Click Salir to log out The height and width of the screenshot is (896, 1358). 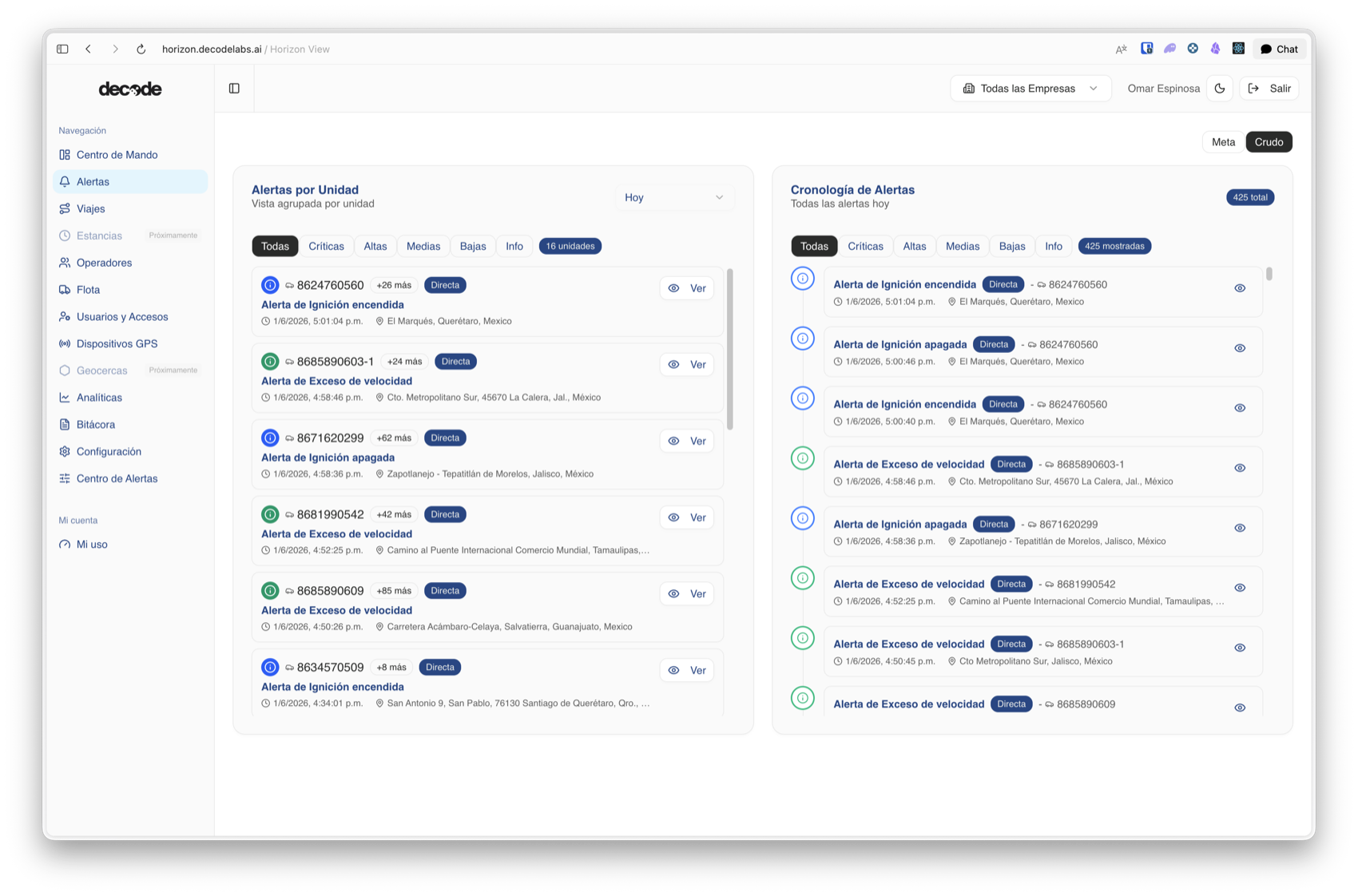[x=1269, y=89]
